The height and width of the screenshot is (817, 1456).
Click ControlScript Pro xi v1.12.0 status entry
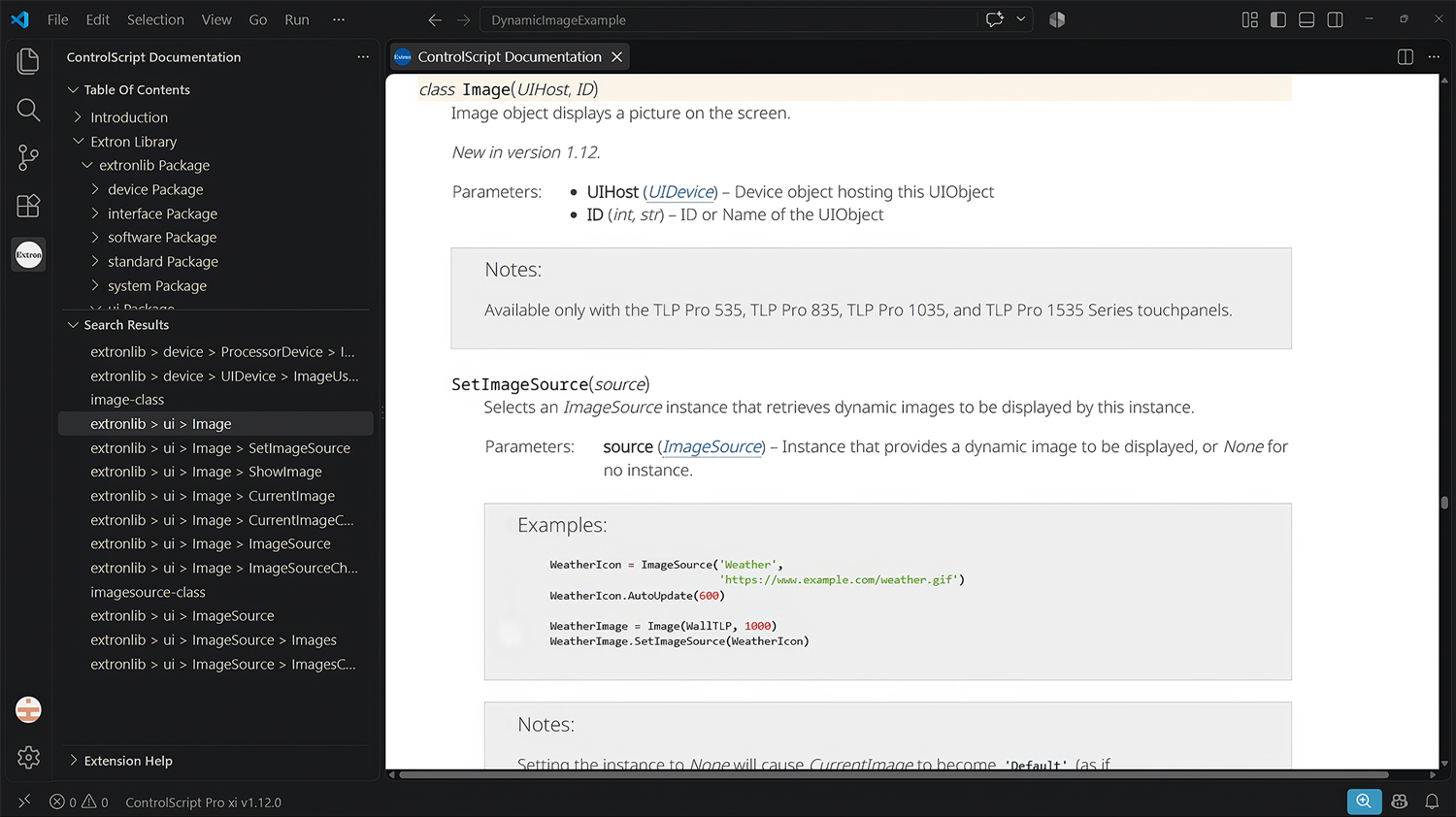[203, 802]
